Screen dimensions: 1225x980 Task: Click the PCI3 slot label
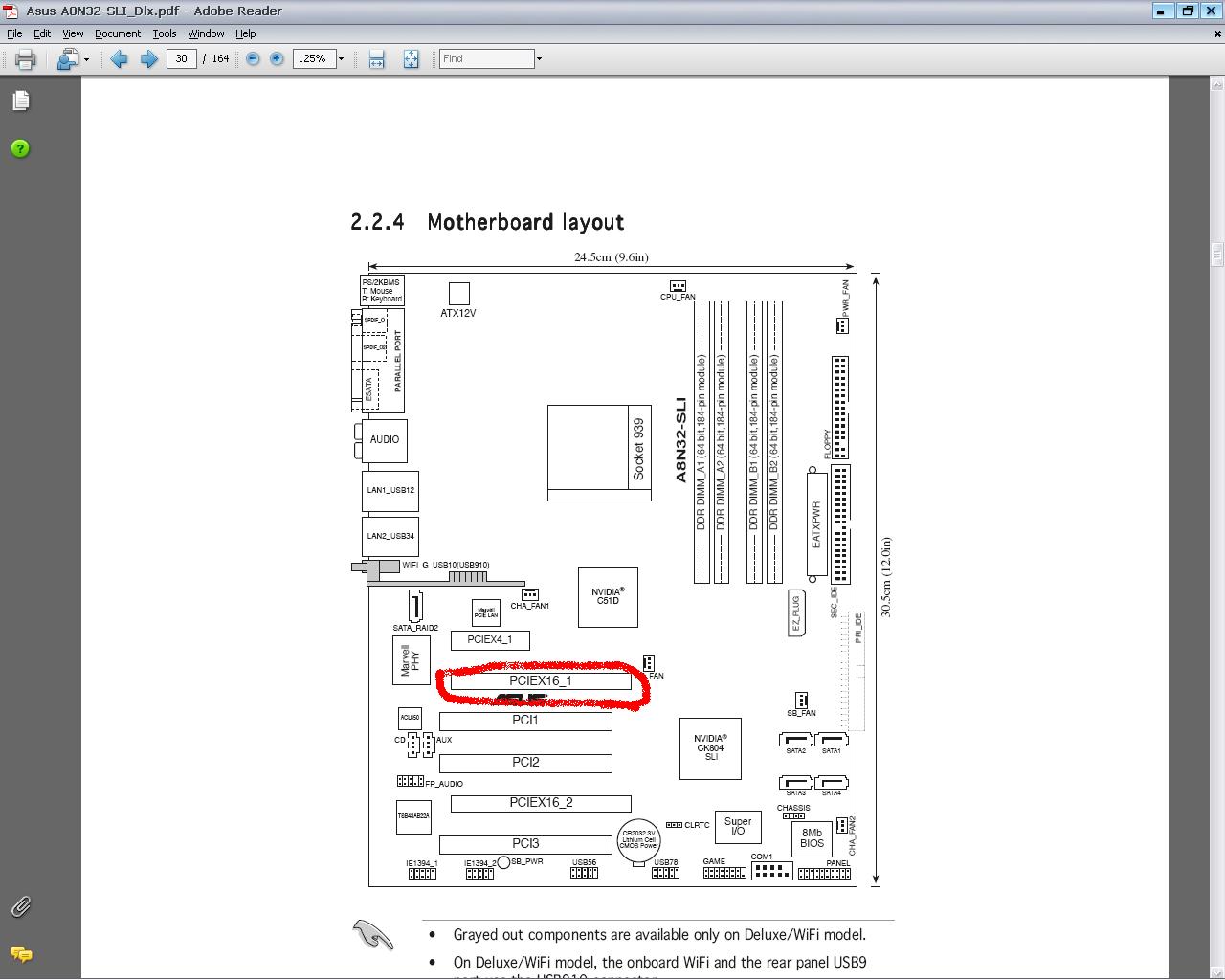point(525,843)
